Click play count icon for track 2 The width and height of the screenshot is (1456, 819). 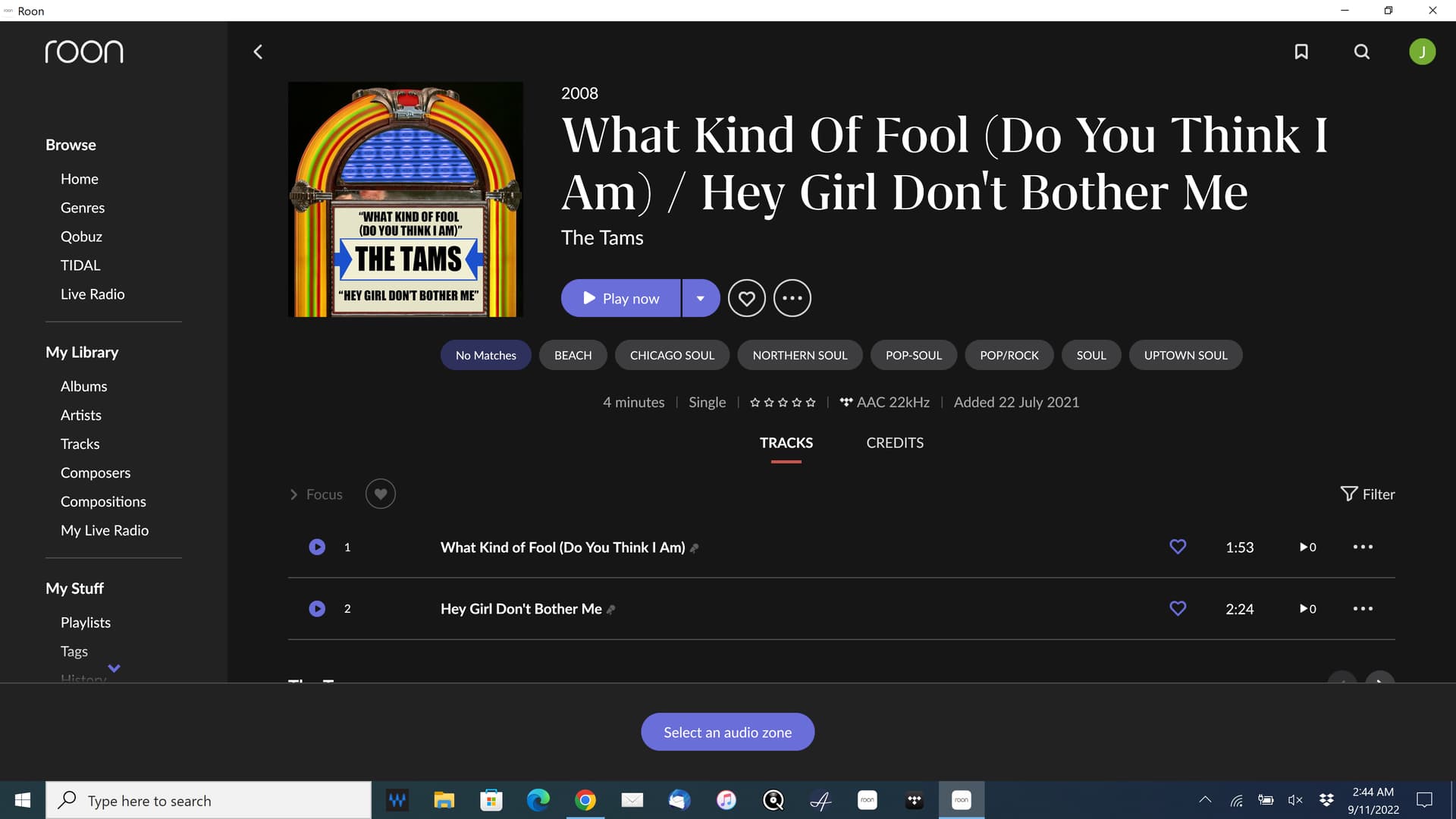(1307, 608)
